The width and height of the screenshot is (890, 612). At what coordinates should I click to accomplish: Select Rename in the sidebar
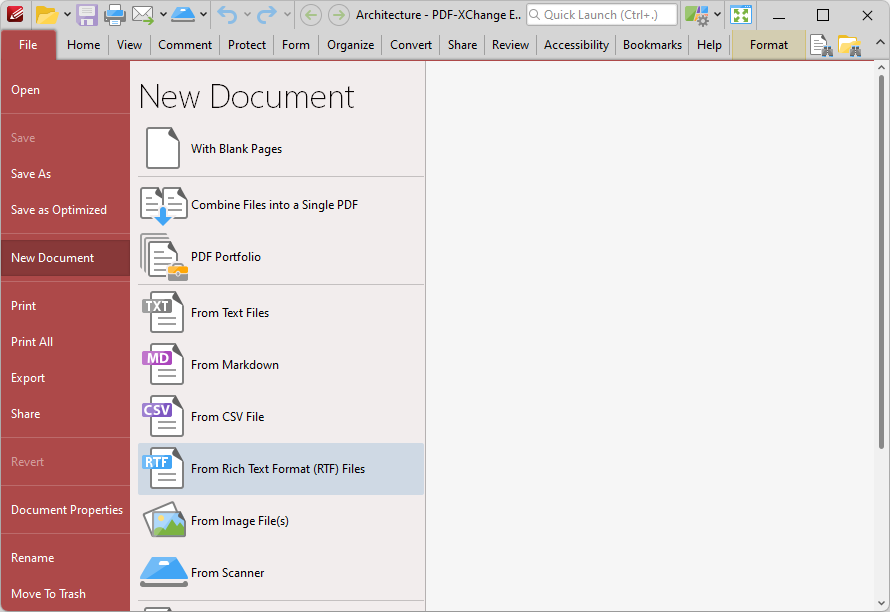coord(65,557)
